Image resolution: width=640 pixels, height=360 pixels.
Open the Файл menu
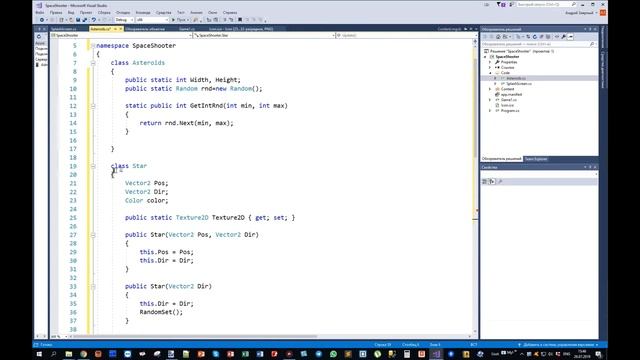point(40,13)
